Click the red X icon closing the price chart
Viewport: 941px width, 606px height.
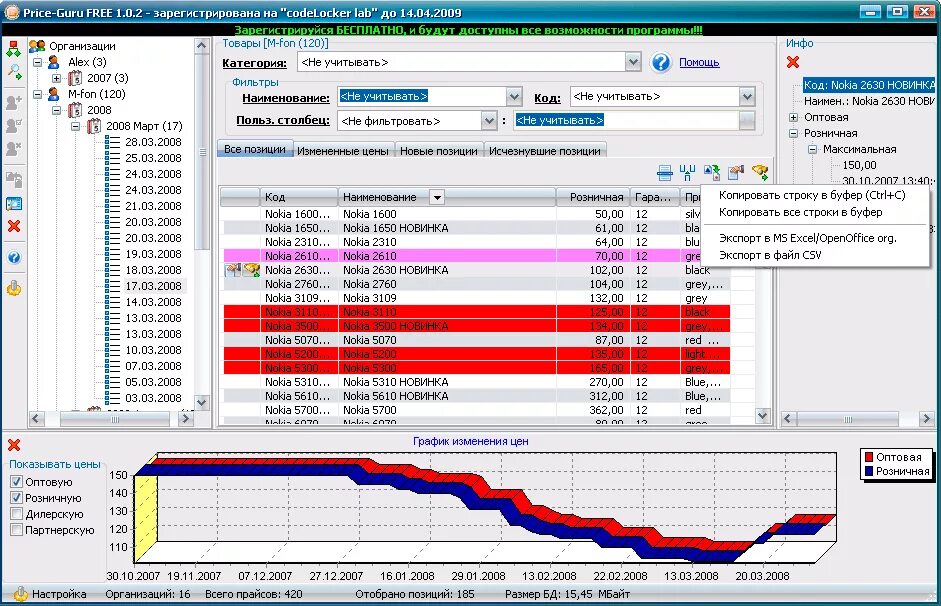[14, 445]
